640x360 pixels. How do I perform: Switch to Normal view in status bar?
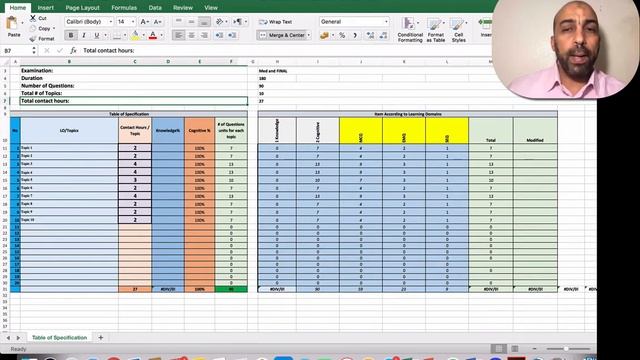(x=498, y=349)
